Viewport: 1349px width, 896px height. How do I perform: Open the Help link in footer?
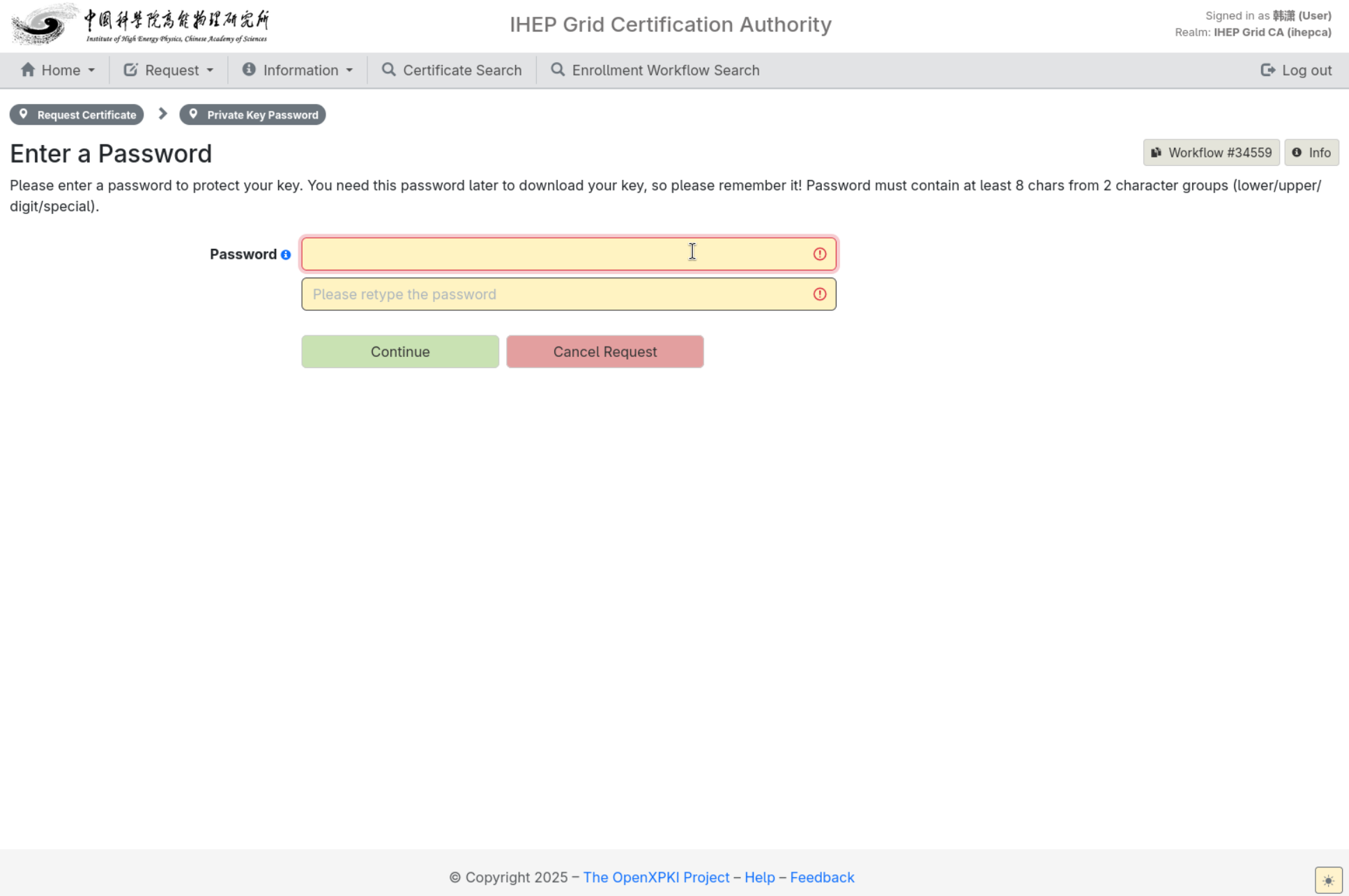click(760, 878)
